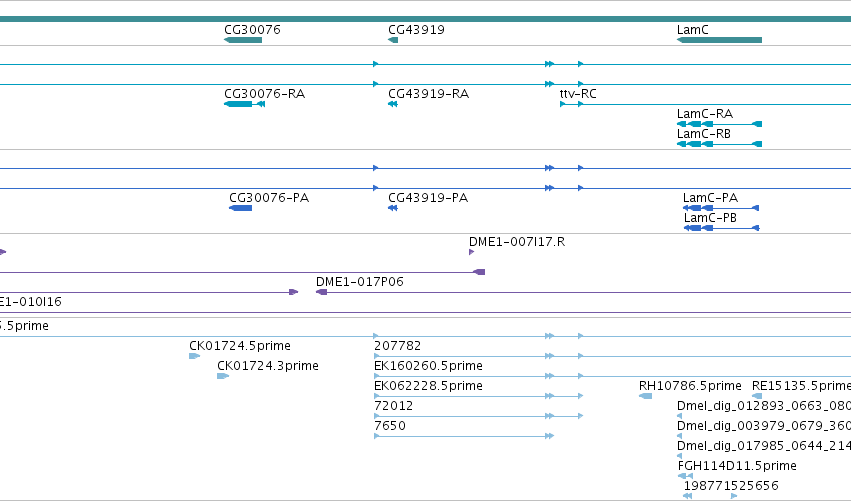Screen dimensions: 851x501
Task: Click the CG30076 gene label
Action: (252, 30)
